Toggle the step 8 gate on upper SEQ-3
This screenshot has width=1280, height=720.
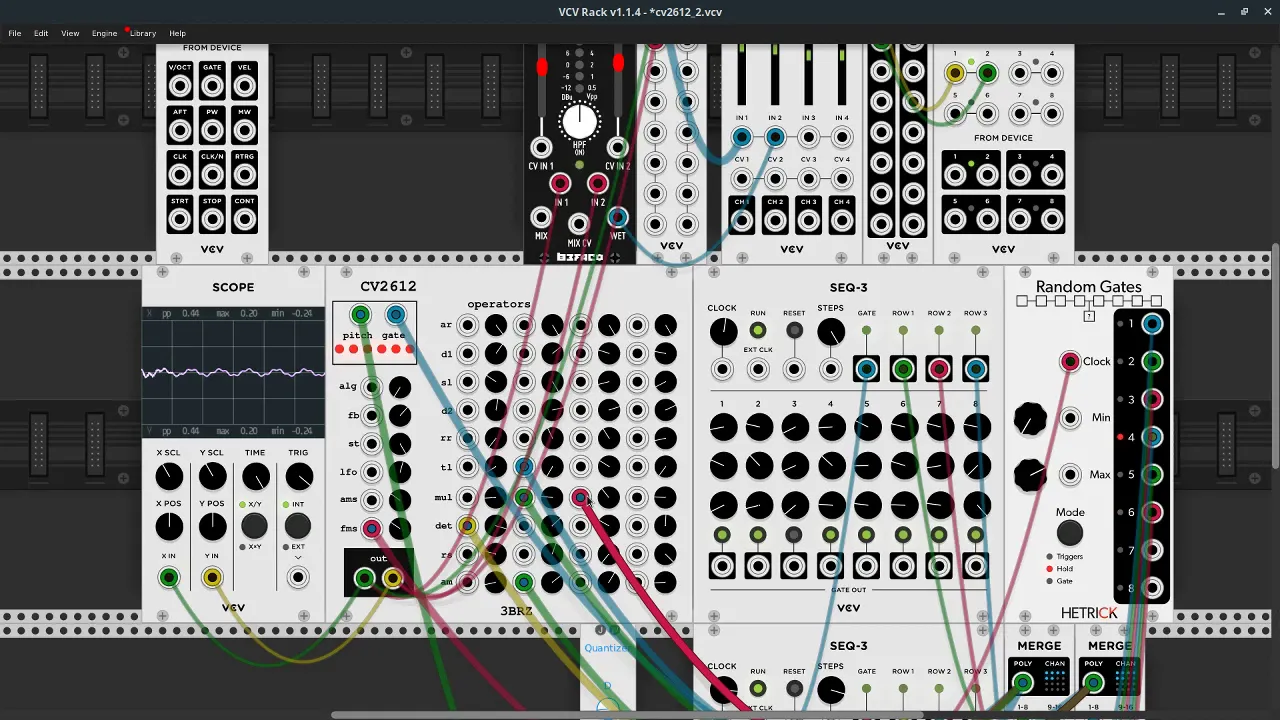coord(975,536)
